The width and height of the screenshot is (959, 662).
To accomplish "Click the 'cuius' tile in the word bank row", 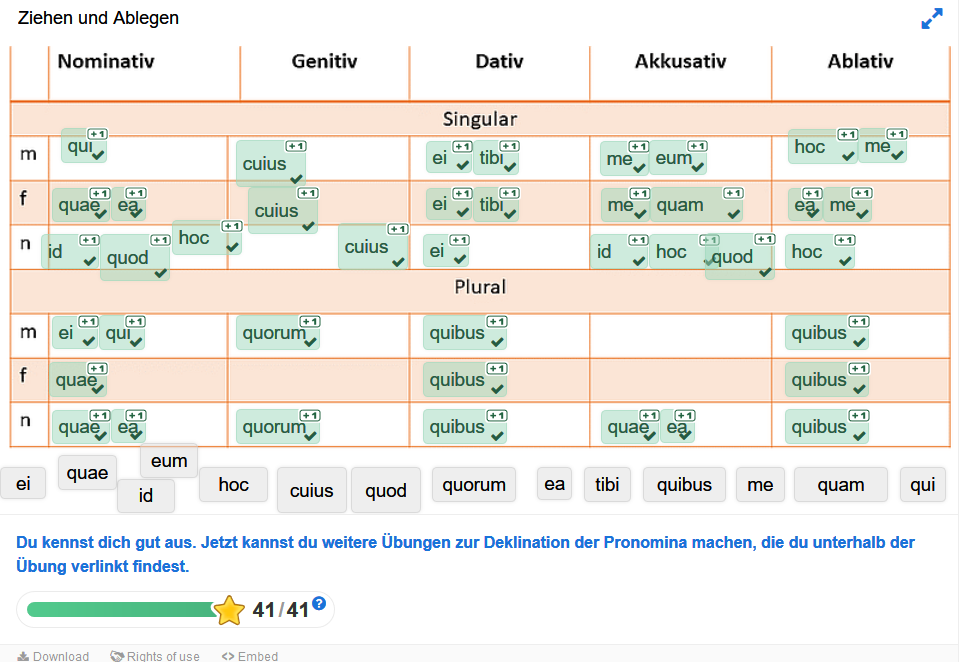I will (x=311, y=490).
